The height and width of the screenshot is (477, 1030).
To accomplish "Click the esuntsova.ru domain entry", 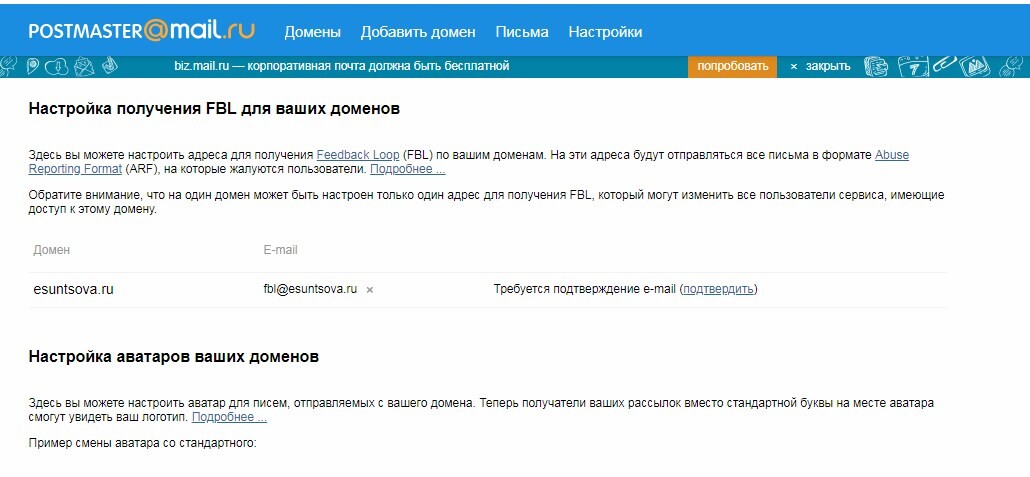I will 73,289.
